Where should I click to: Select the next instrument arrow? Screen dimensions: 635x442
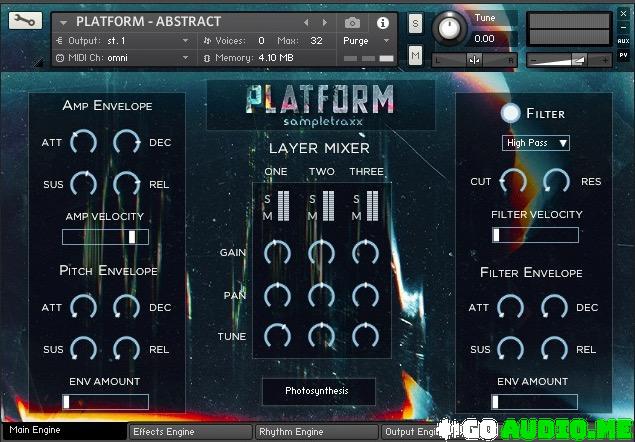click(324, 22)
